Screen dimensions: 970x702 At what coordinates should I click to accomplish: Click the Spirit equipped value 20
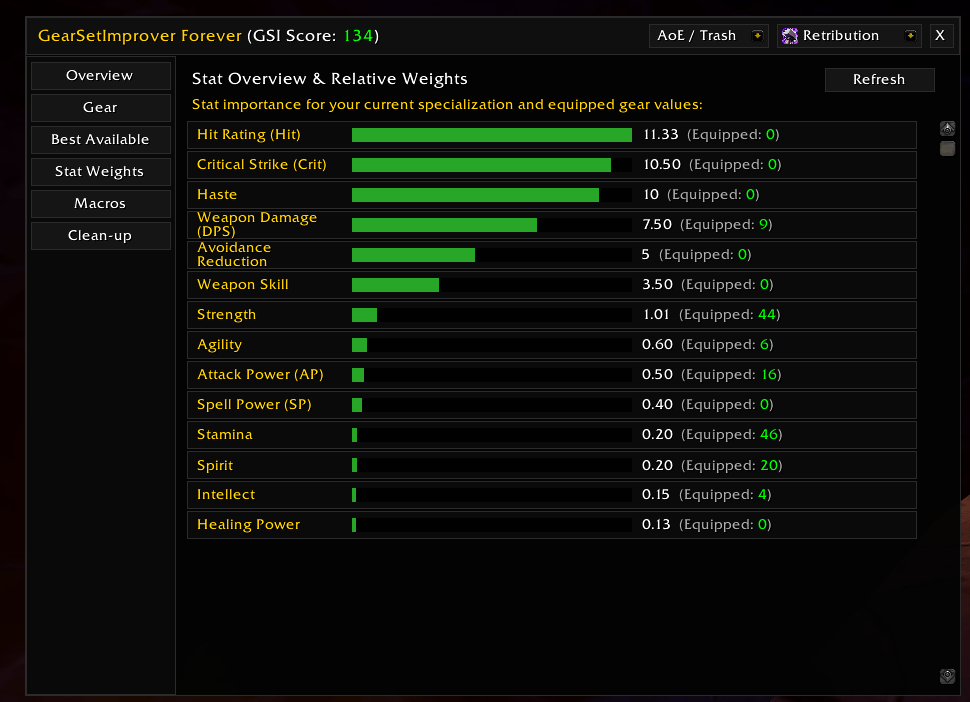(769, 466)
